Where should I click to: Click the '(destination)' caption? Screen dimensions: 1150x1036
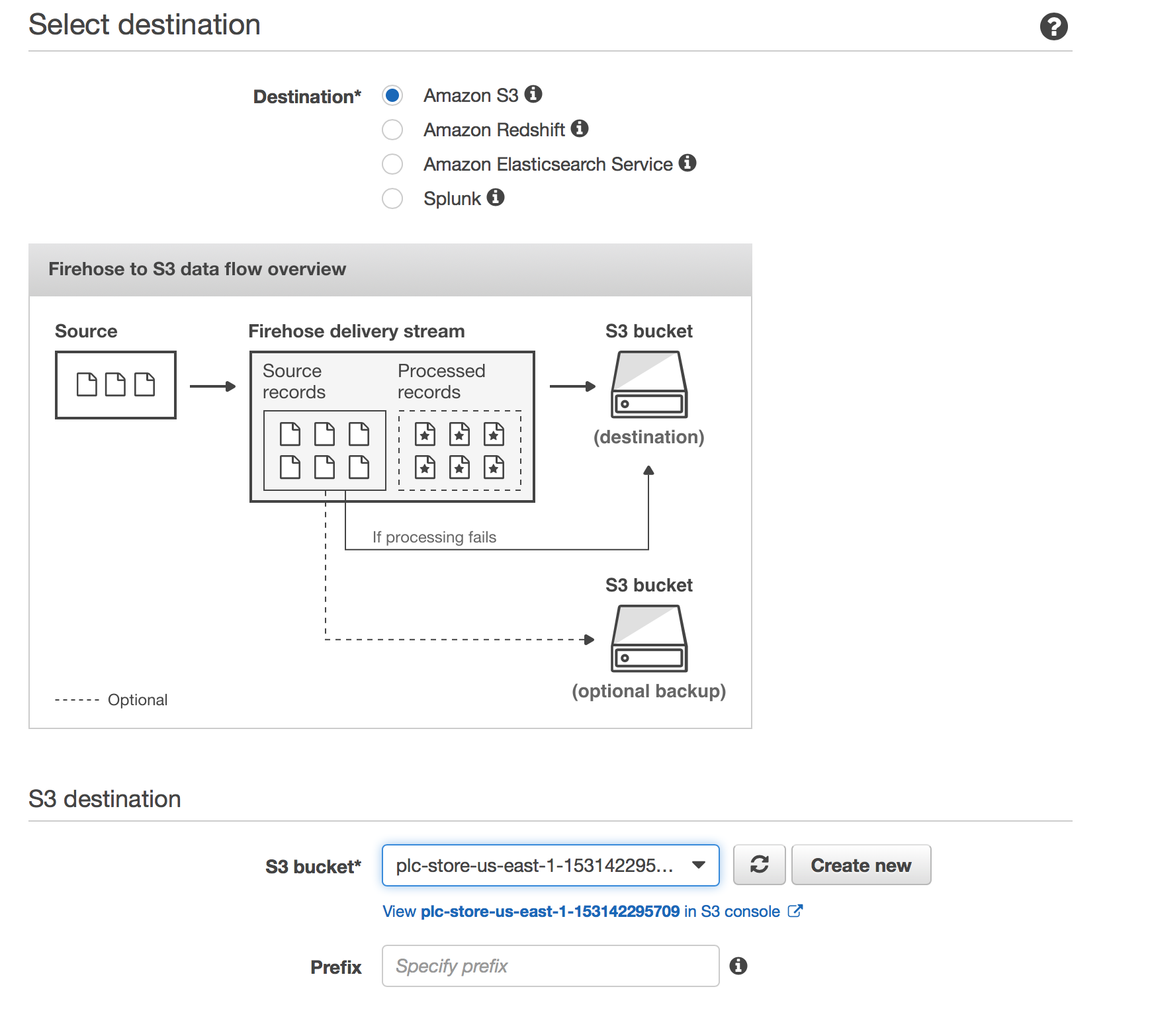(649, 437)
